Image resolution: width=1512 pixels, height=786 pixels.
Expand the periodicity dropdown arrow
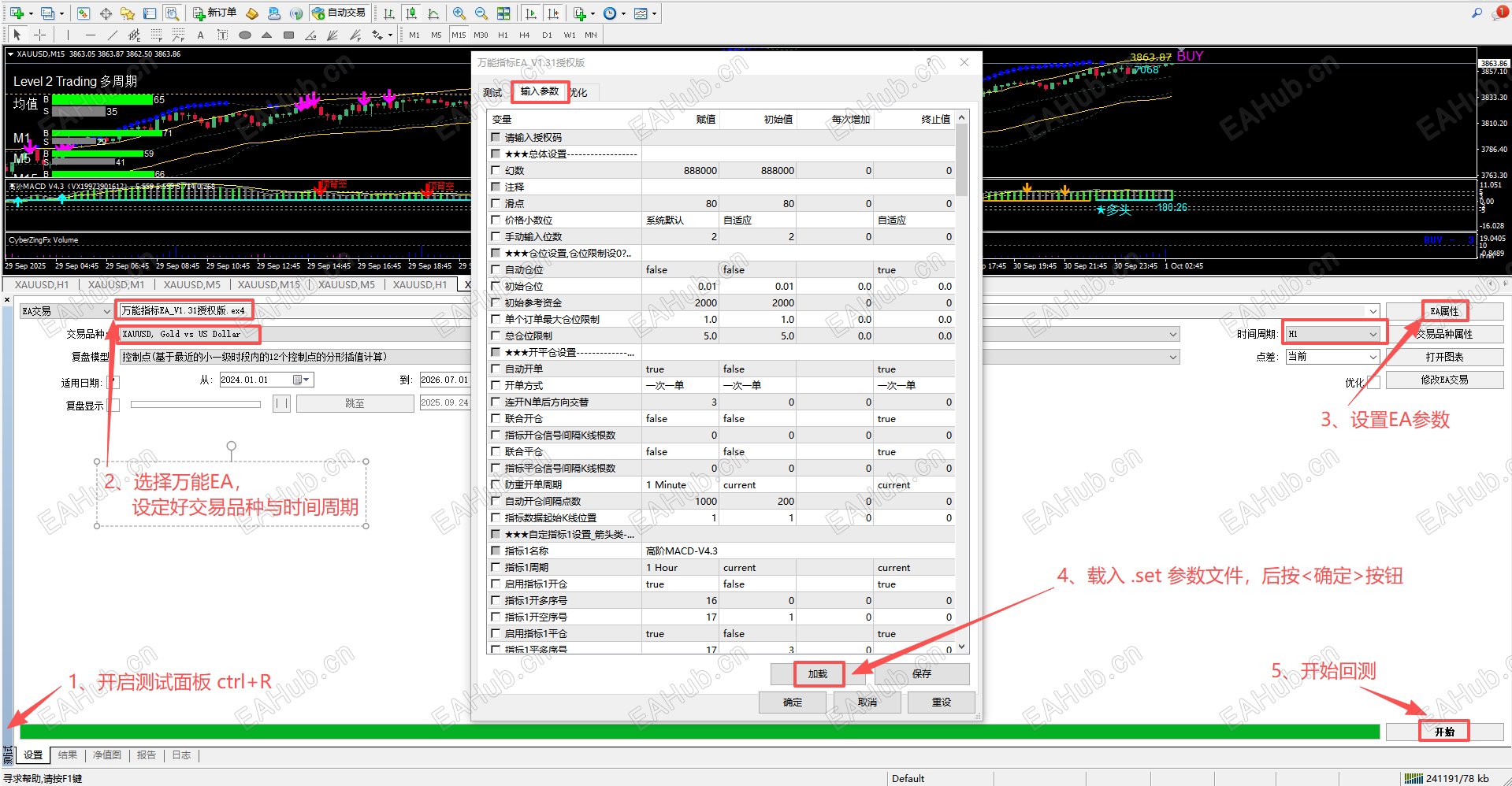point(623,13)
